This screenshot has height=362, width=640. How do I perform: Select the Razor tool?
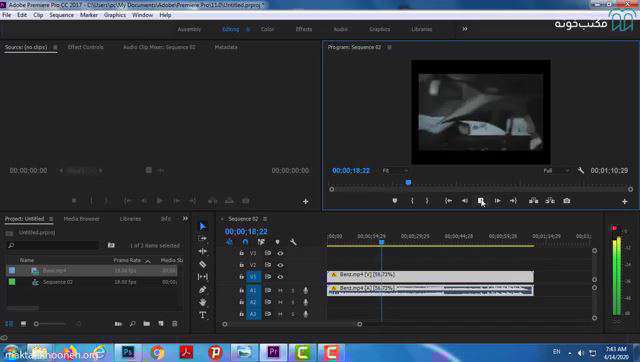(202, 264)
